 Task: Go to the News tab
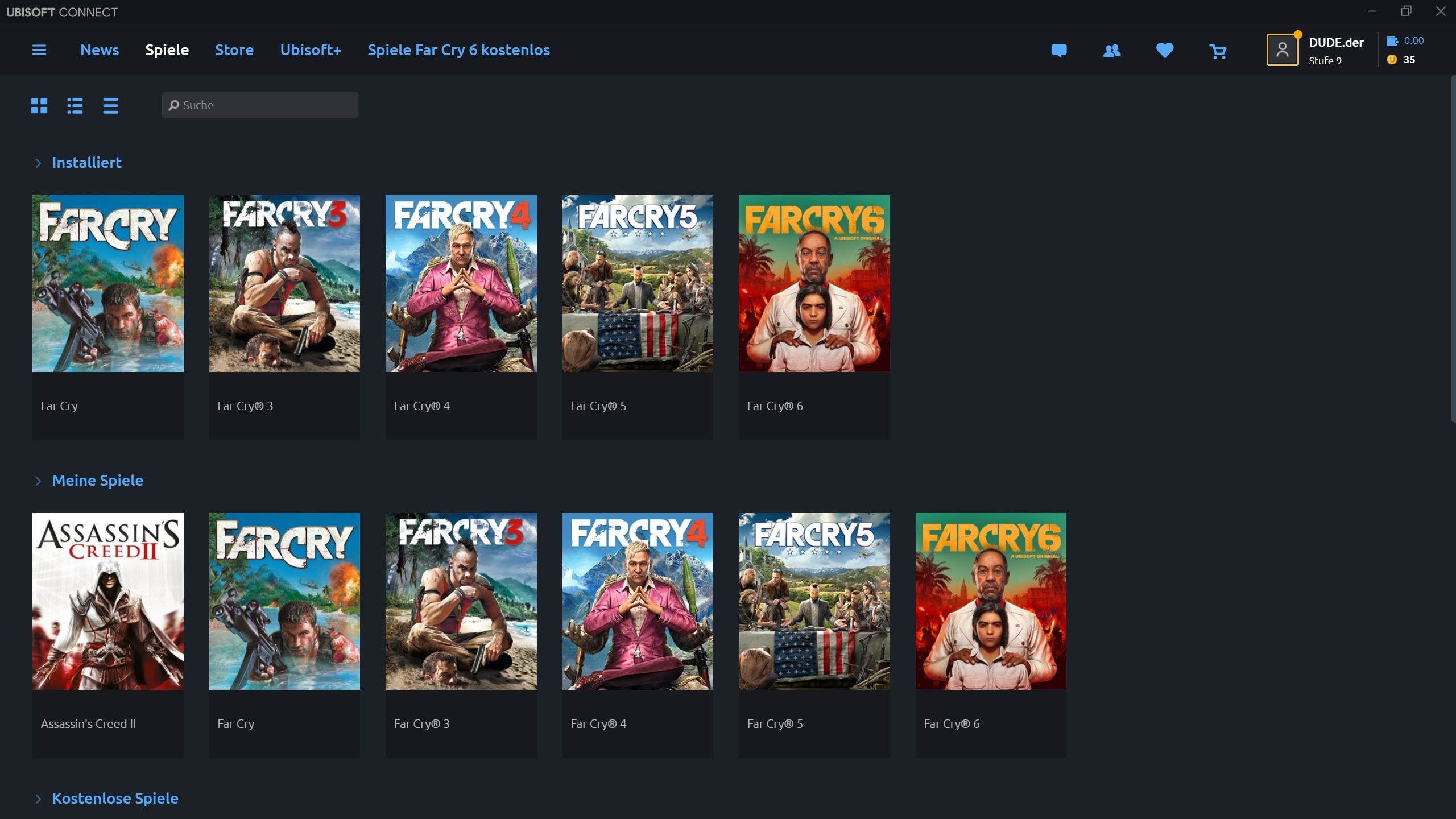pos(100,50)
